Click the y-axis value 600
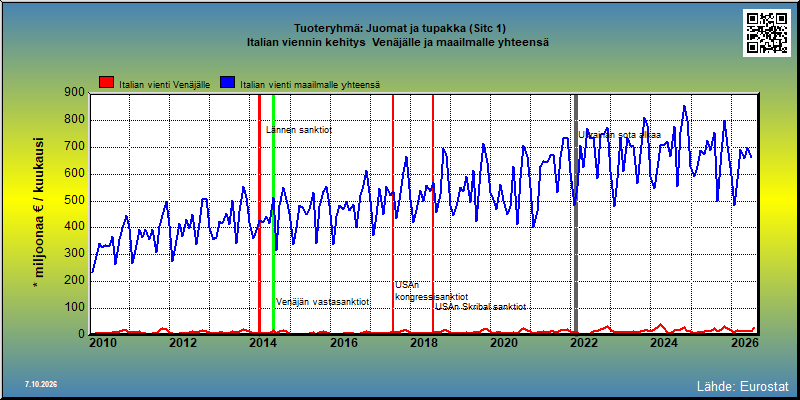This screenshot has height=400, width=800. point(75,174)
